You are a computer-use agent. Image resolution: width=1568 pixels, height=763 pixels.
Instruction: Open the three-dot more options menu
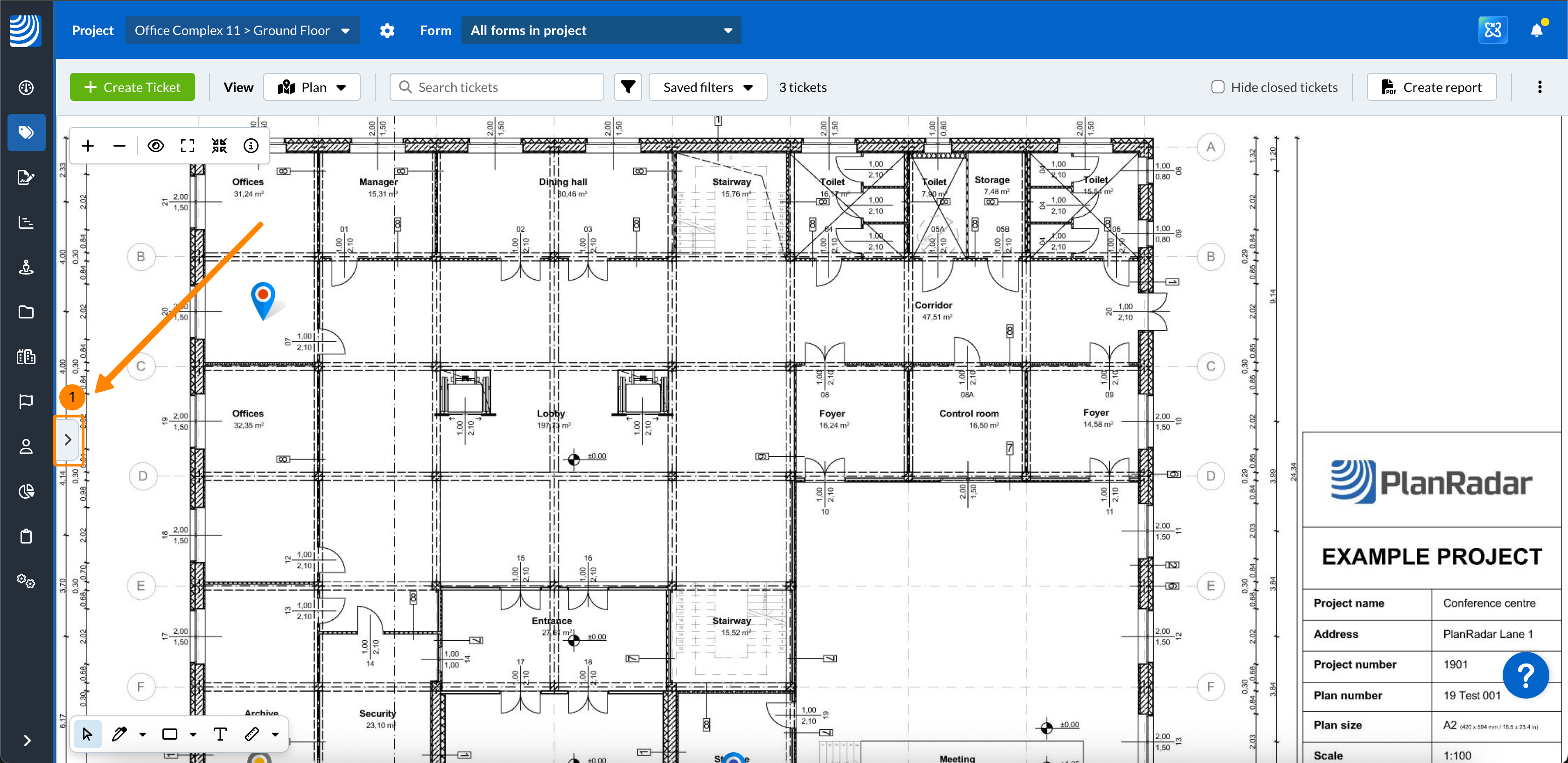(x=1540, y=87)
